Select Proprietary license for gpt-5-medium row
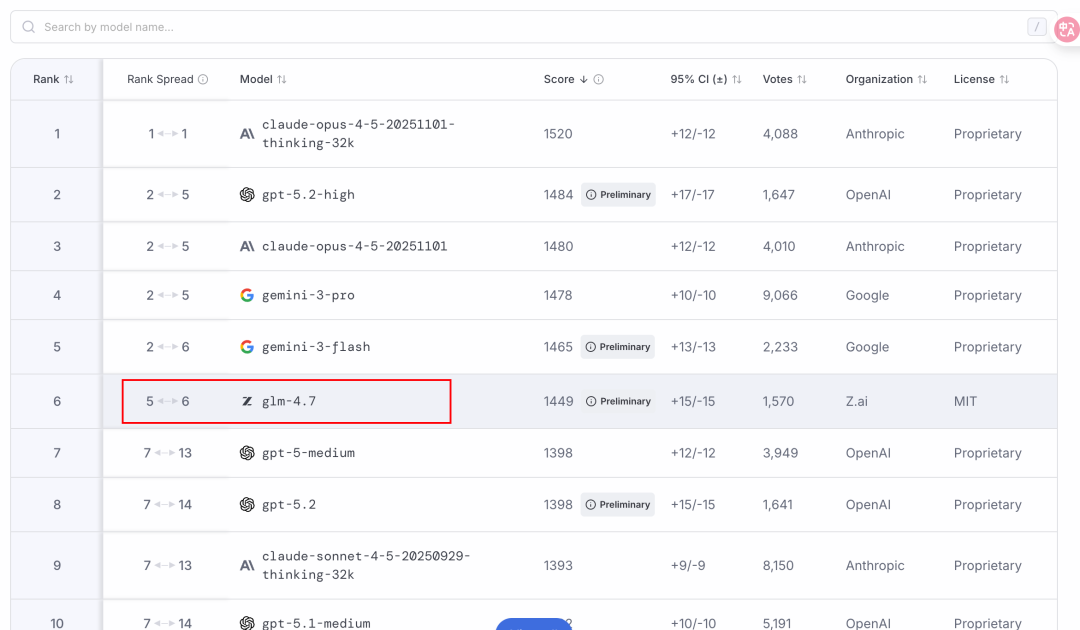The width and height of the screenshot is (1080, 630). coord(987,453)
